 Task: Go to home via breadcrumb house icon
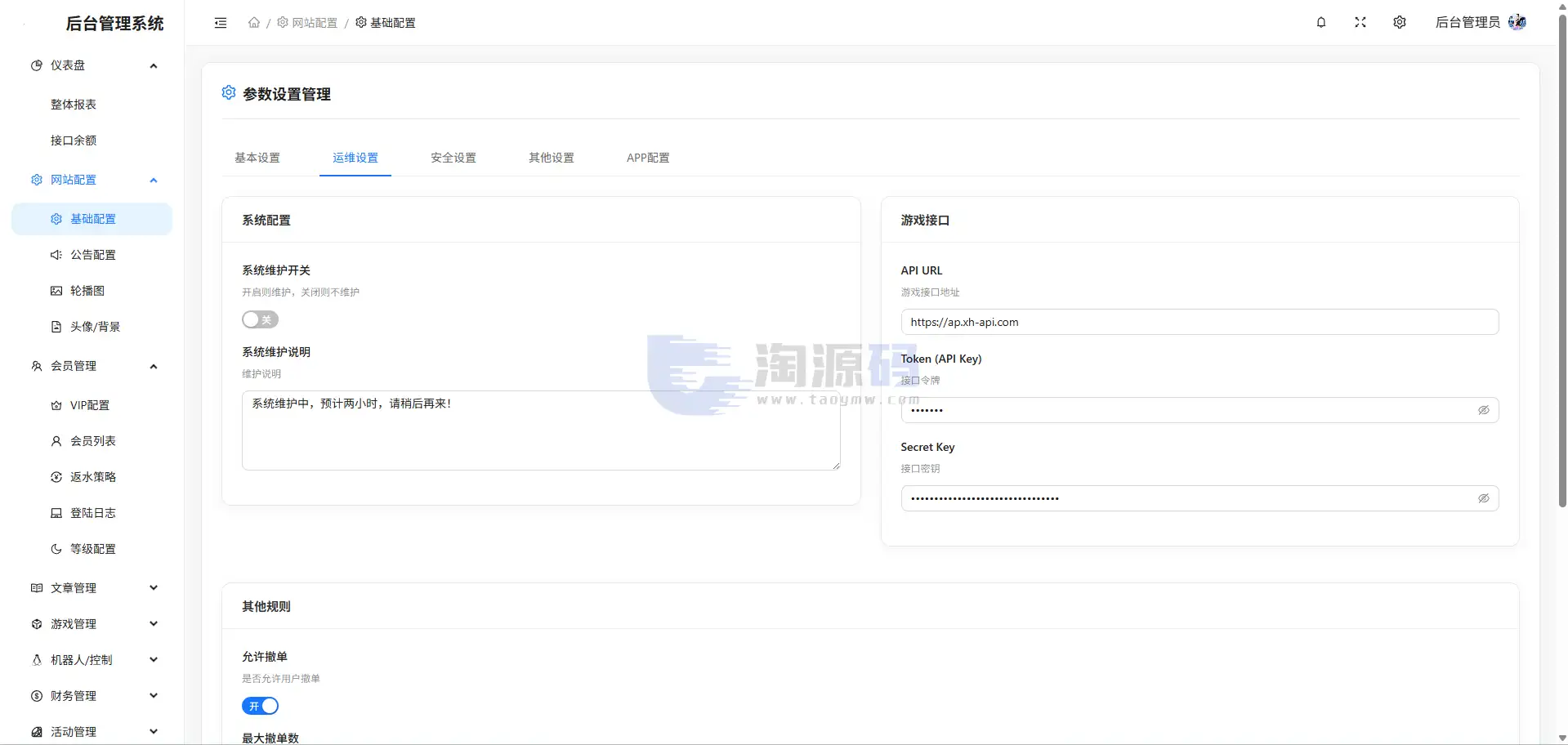254,23
